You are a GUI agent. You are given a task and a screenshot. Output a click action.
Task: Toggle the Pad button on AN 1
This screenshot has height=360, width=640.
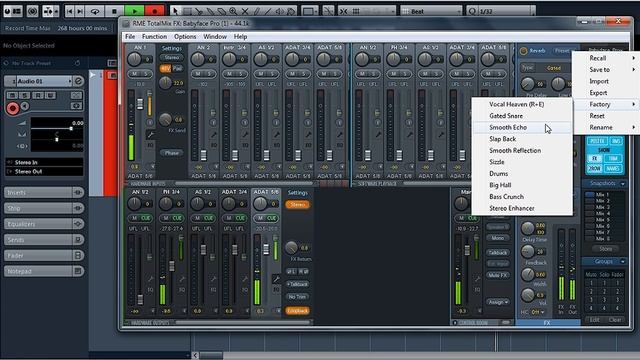pyautogui.click(x=177, y=69)
